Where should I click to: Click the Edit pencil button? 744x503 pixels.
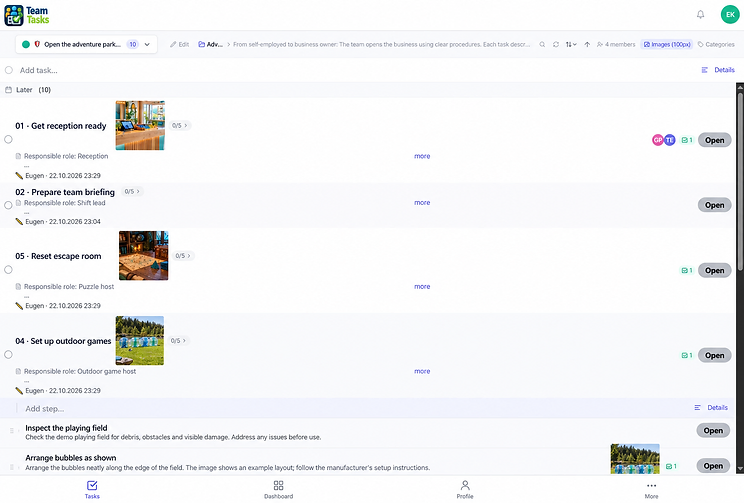(x=180, y=45)
